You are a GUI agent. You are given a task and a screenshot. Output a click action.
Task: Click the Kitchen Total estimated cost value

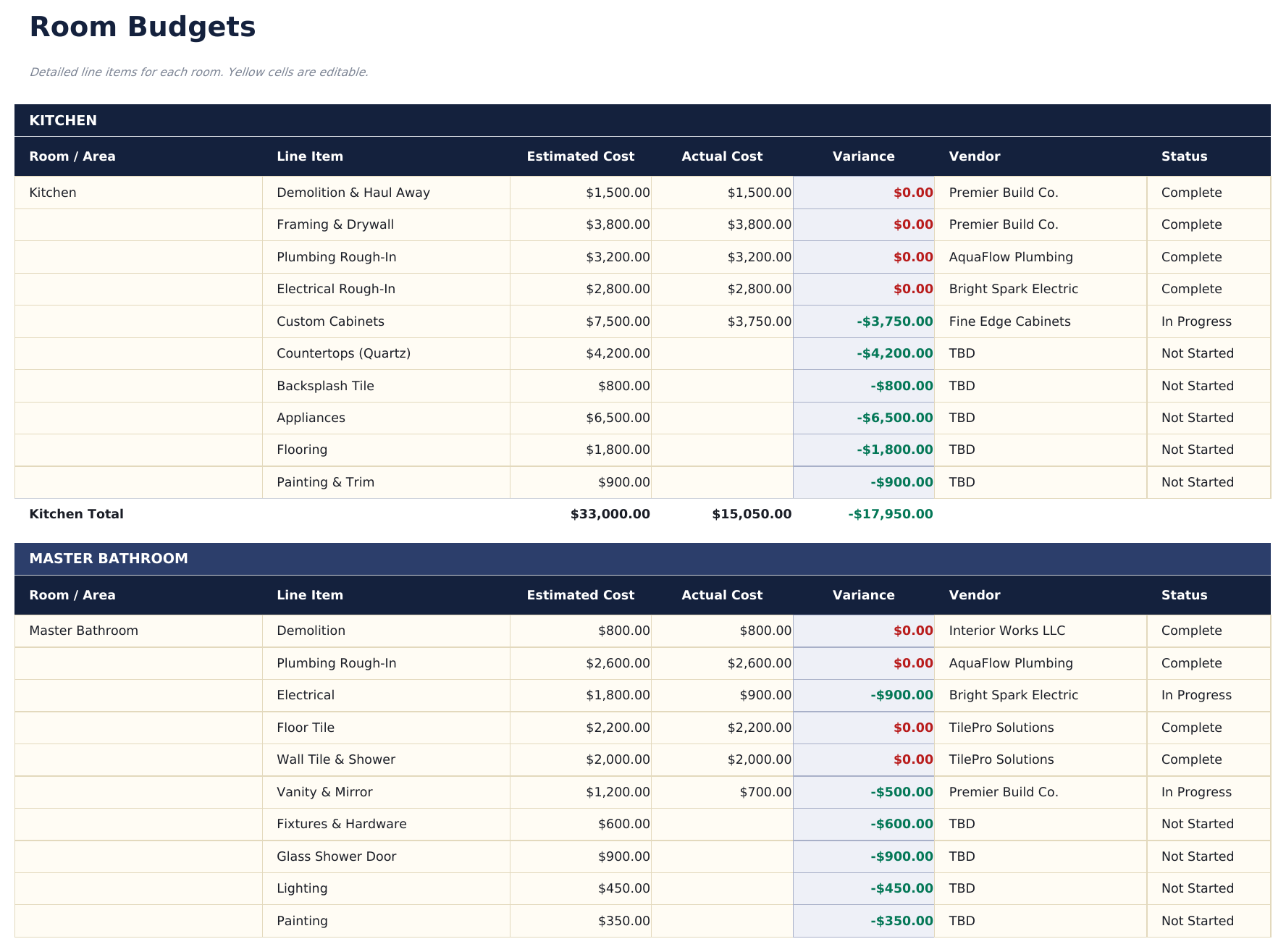[x=610, y=514]
